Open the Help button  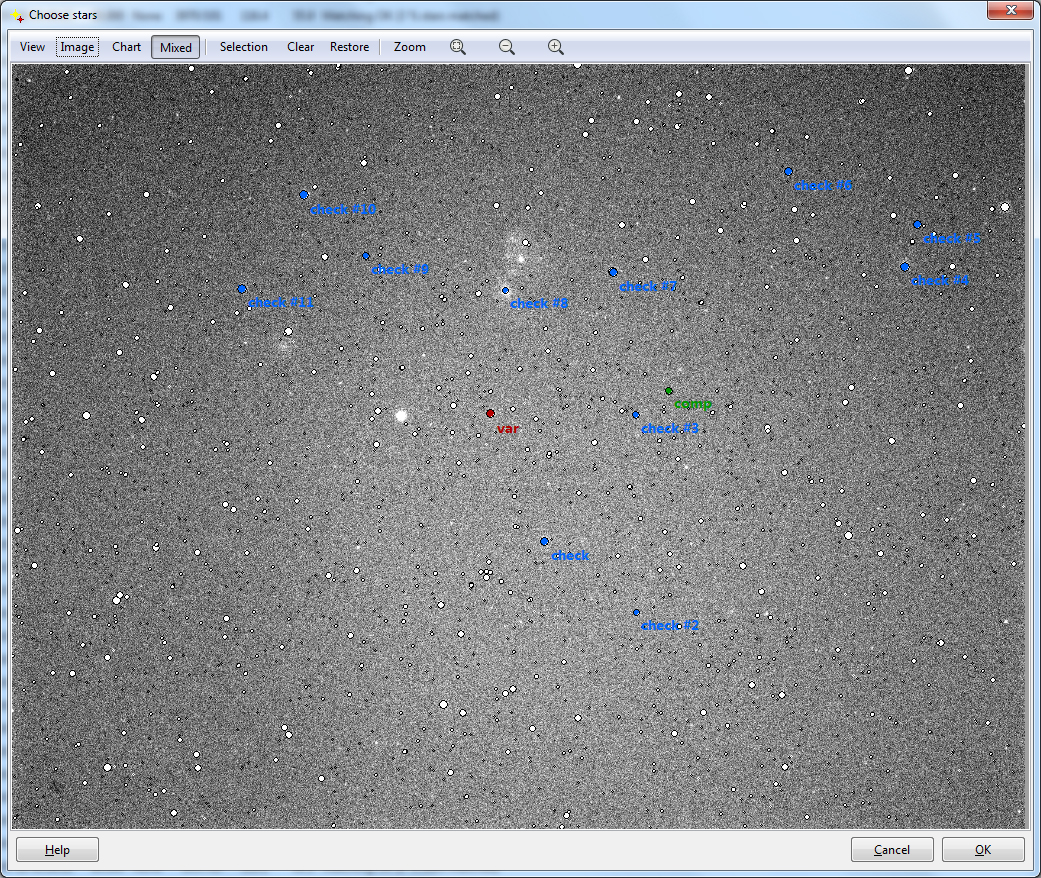(57, 850)
